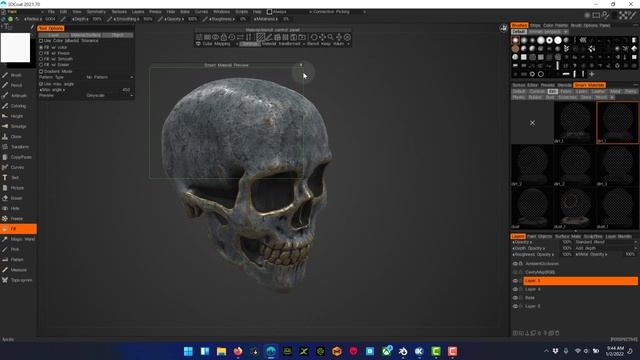Select Fill w/ Color radio option
This screenshot has width=640, height=360.
tap(41, 47)
